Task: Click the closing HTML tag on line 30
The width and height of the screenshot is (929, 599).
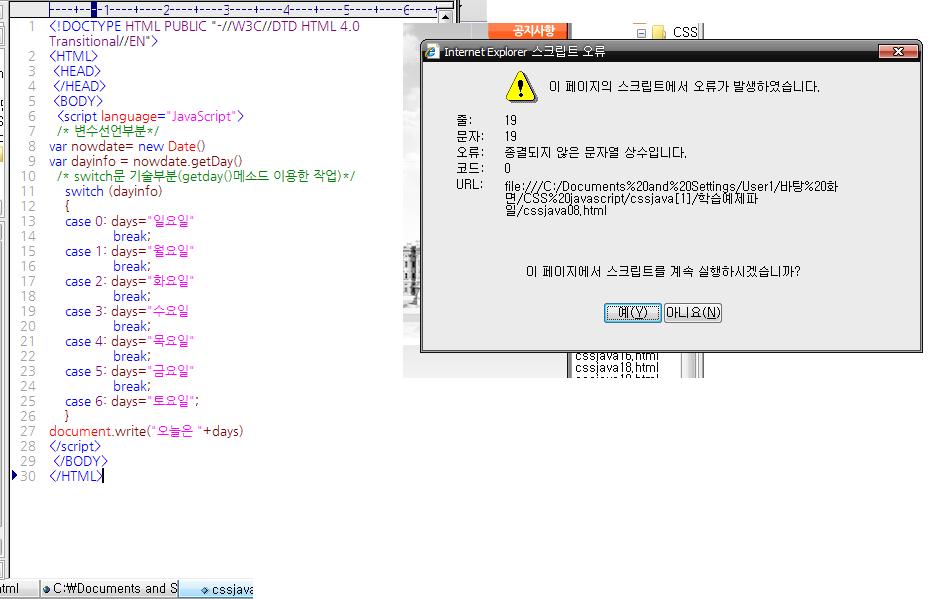Action: 76,476
